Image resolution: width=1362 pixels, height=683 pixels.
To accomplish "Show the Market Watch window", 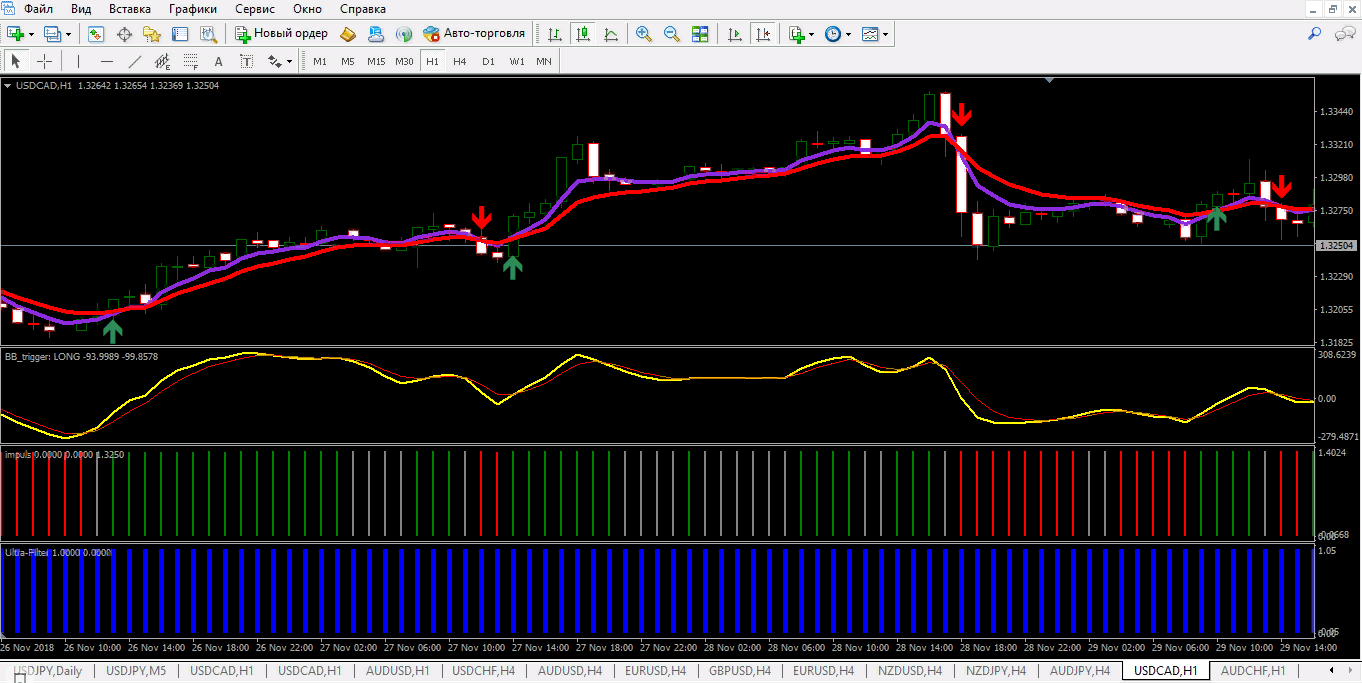I will point(96,34).
